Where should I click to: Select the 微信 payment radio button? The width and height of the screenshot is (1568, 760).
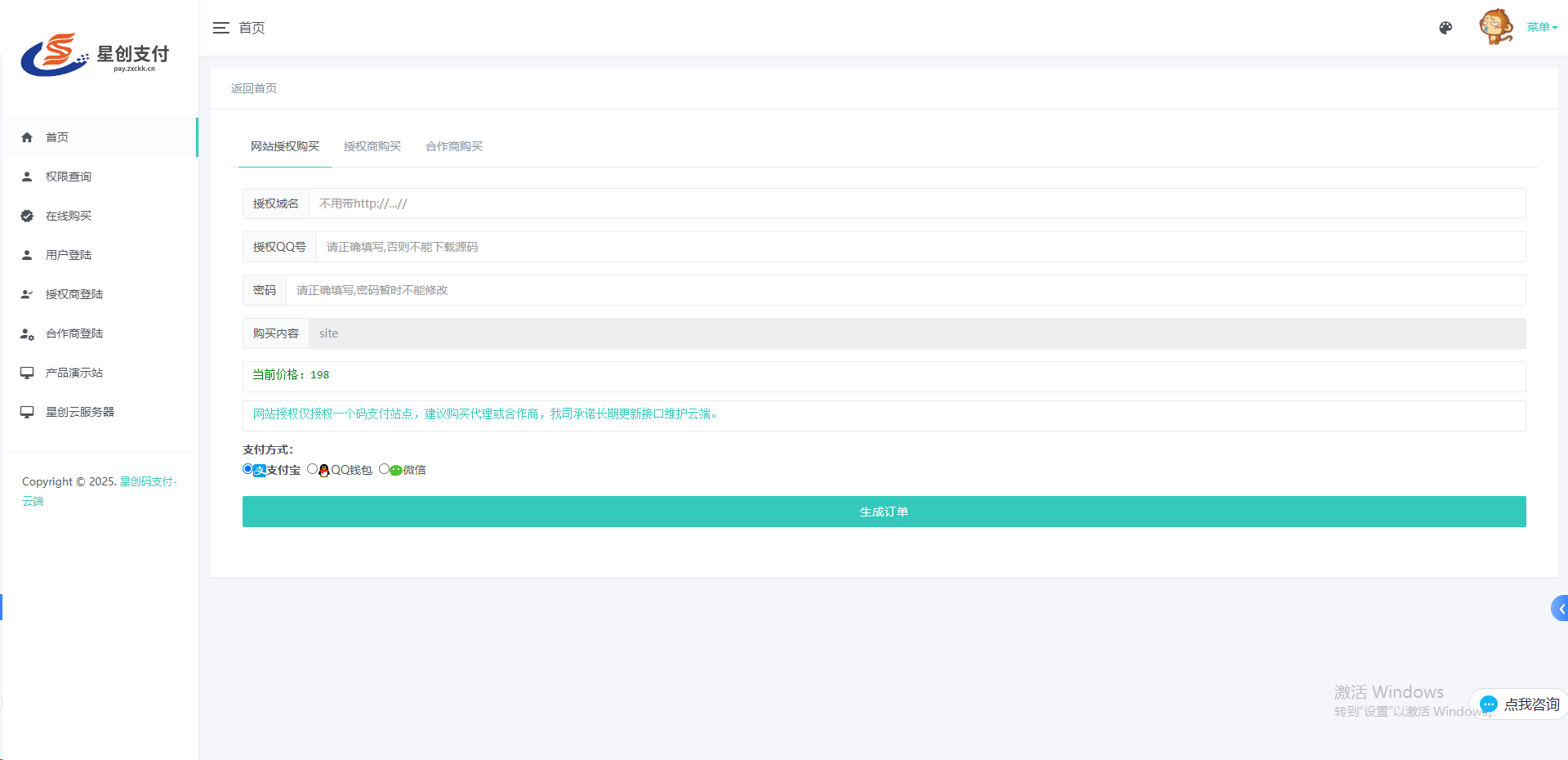coord(384,469)
